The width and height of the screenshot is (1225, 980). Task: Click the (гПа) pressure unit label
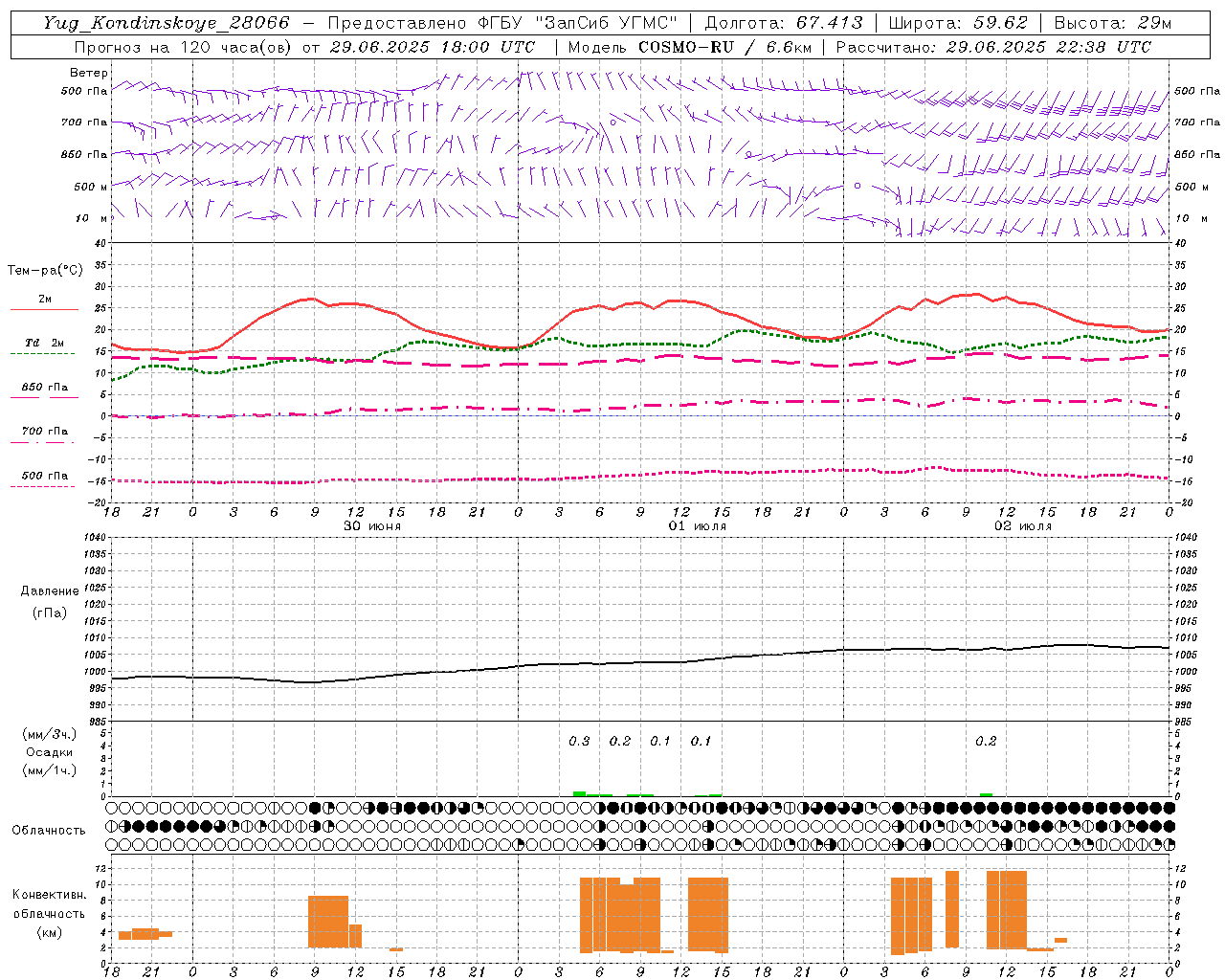click(49, 613)
